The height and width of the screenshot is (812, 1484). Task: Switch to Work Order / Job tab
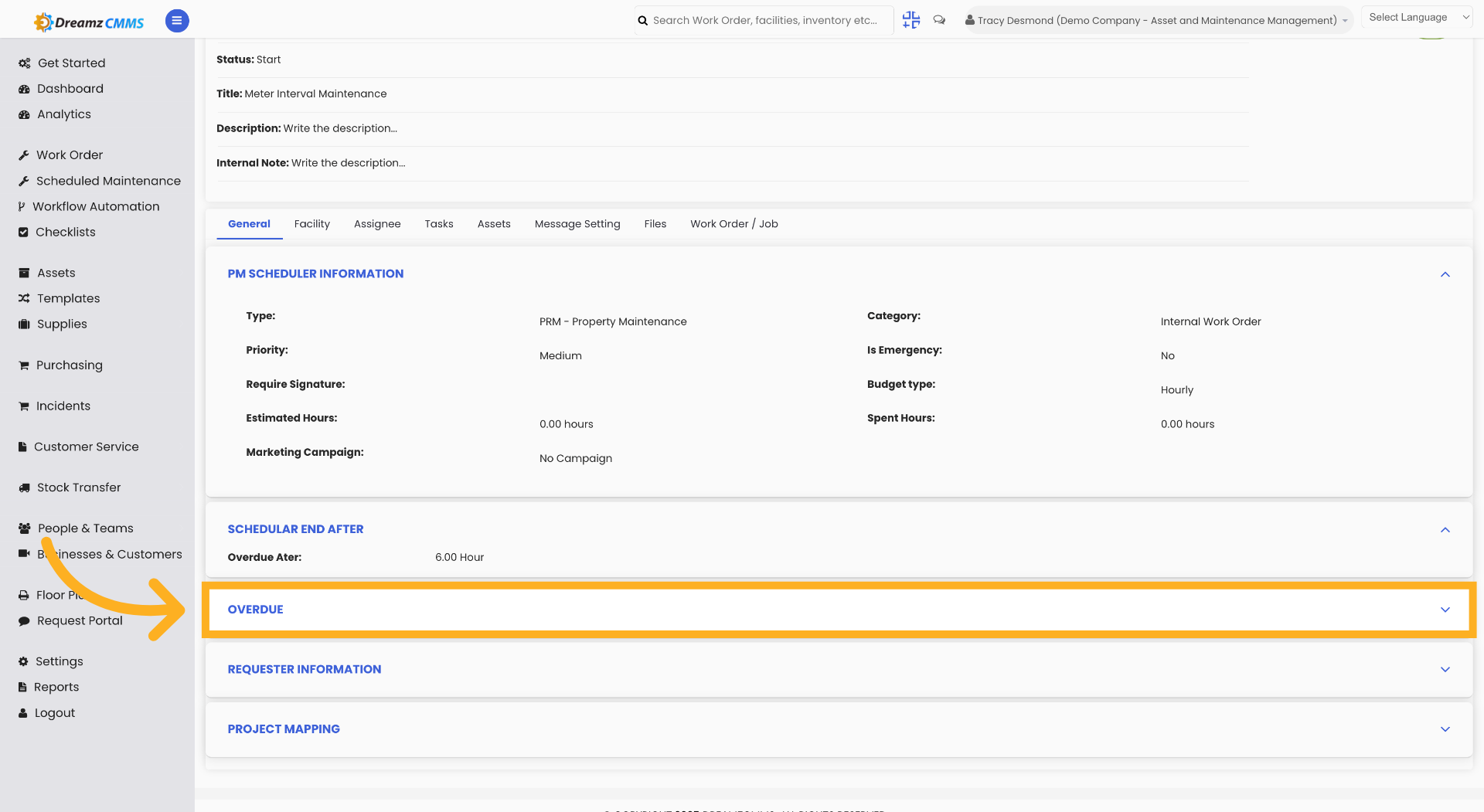[734, 224]
